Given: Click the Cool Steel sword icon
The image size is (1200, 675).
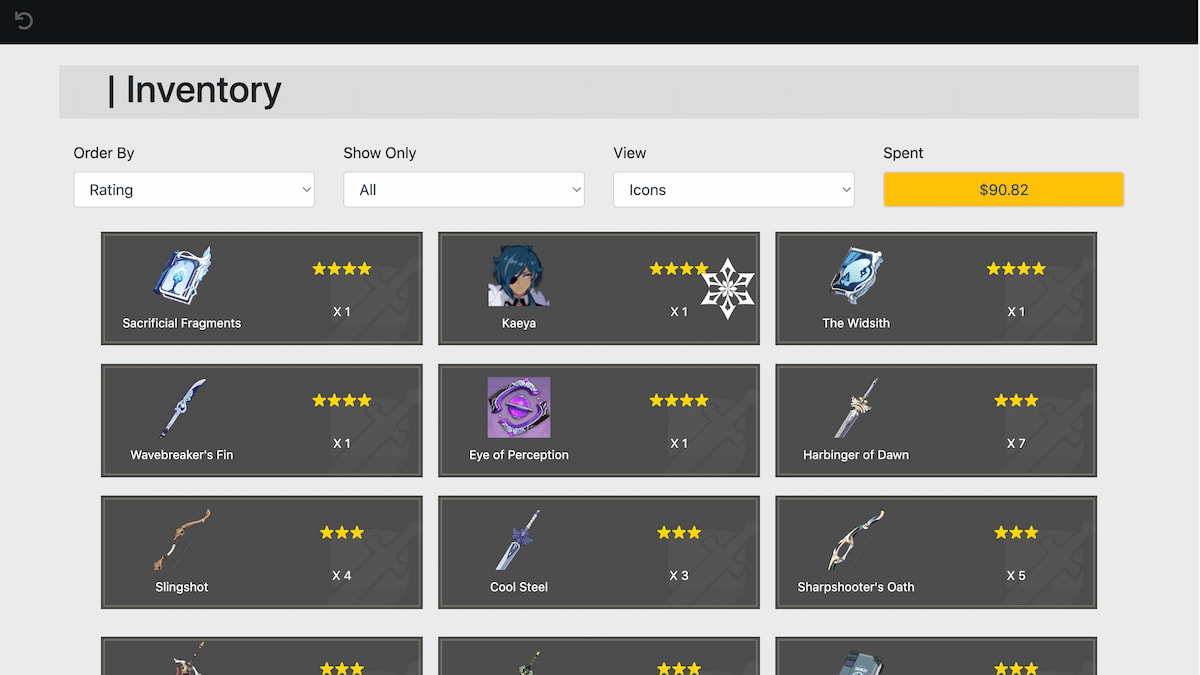Looking at the screenshot, I should [519, 539].
